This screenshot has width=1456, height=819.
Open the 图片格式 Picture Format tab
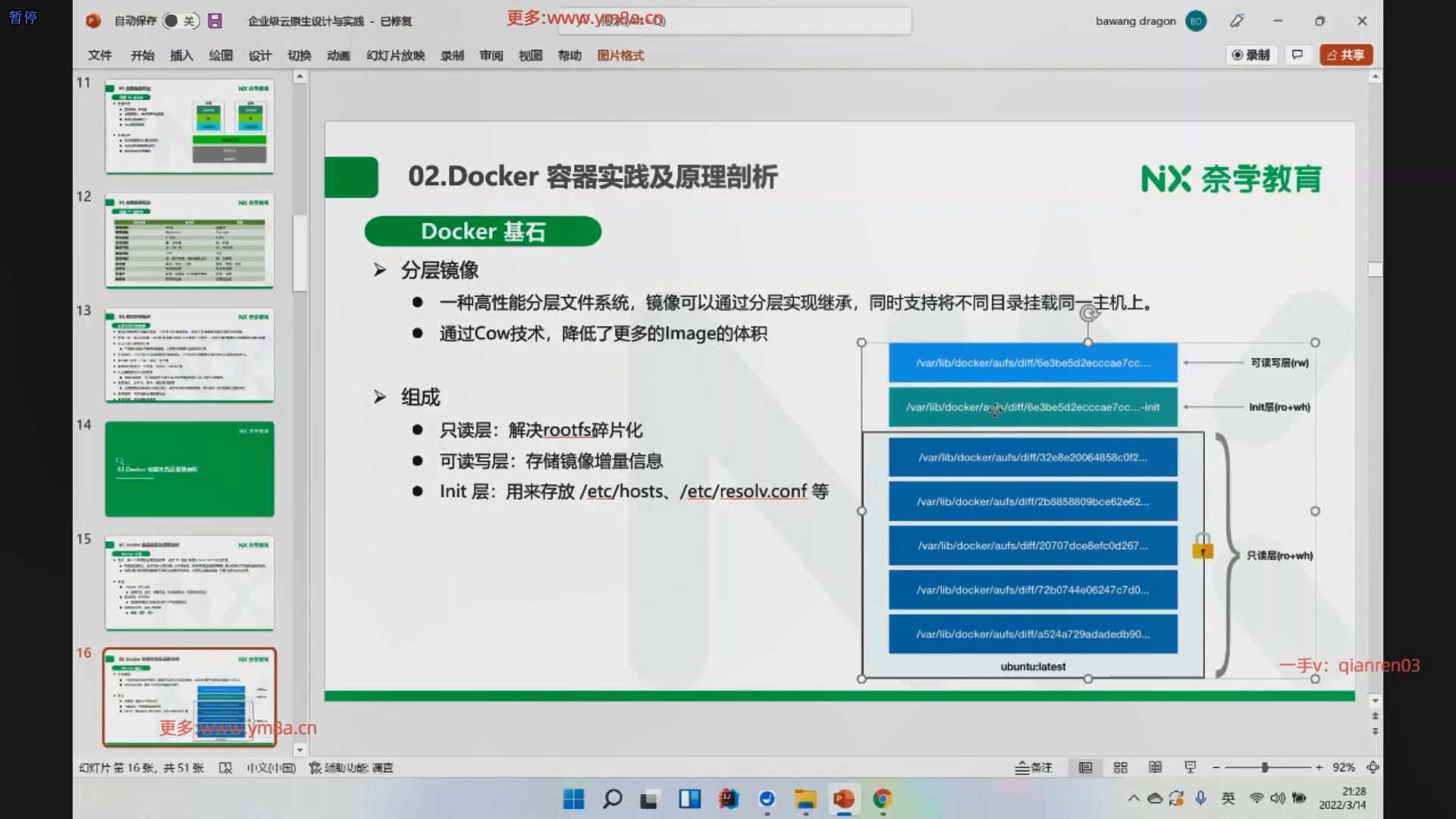pyautogui.click(x=620, y=55)
